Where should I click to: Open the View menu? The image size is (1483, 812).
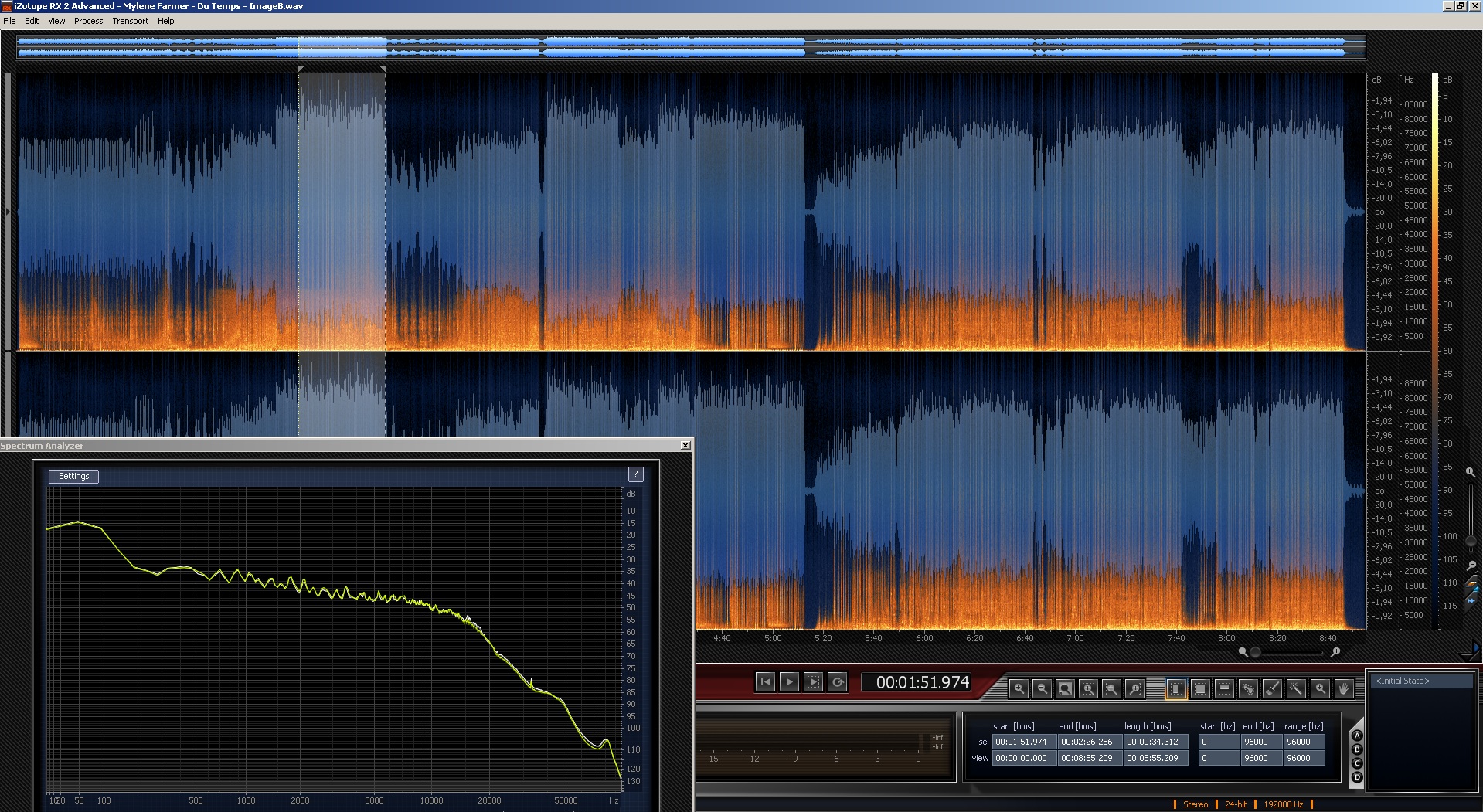click(x=56, y=21)
